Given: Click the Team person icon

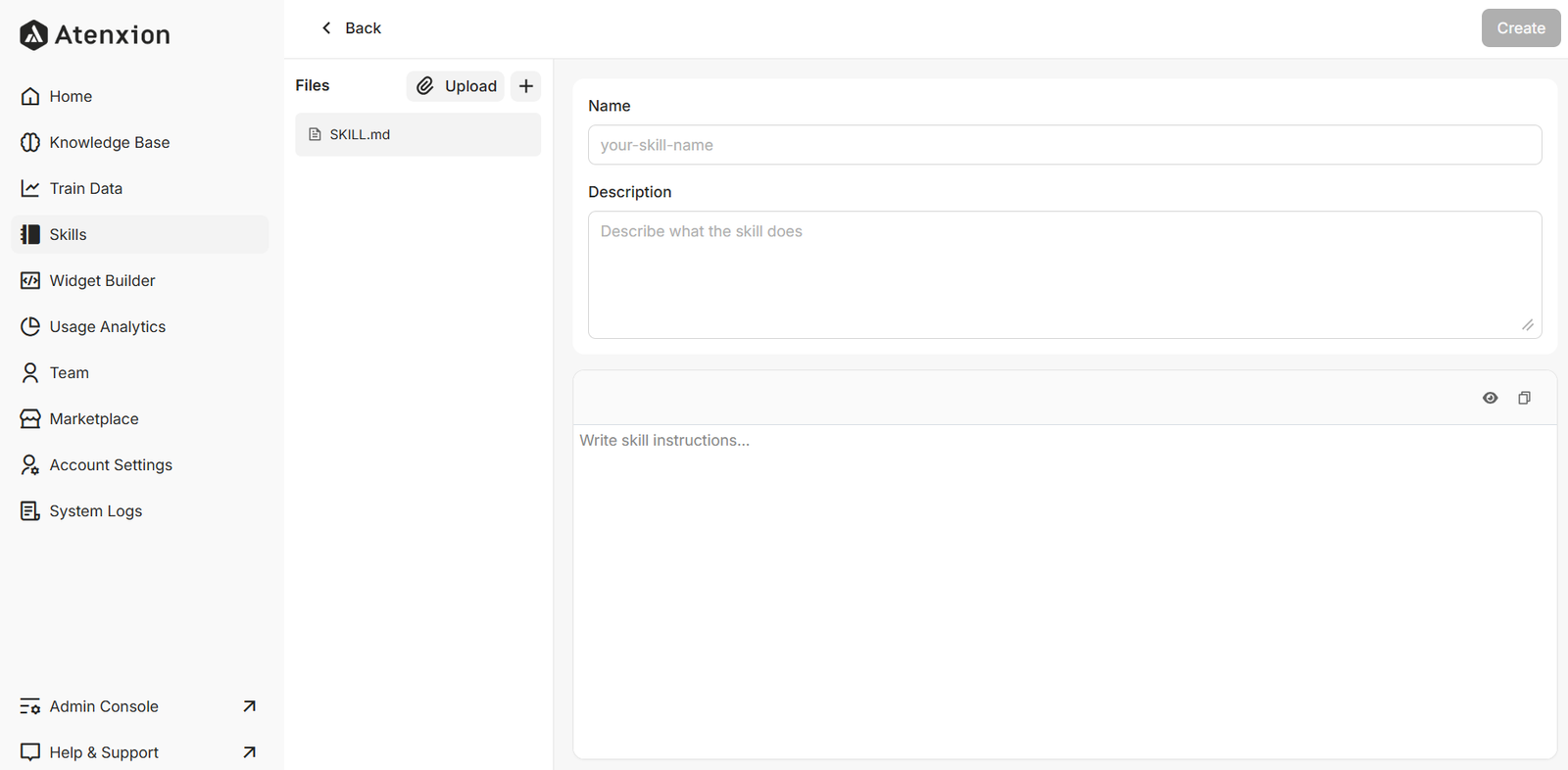Looking at the screenshot, I should (30, 372).
